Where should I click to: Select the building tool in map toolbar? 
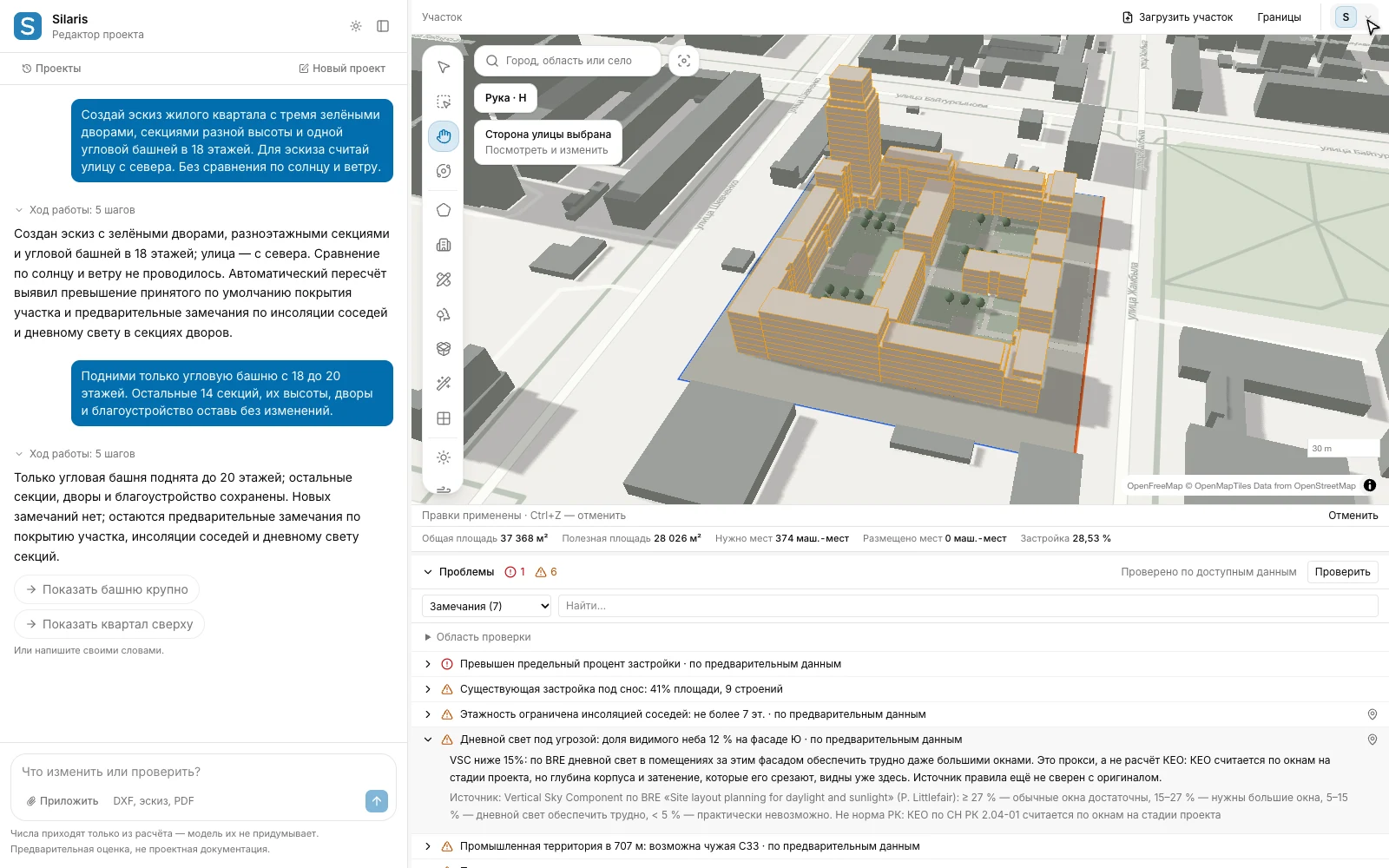pyautogui.click(x=444, y=245)
